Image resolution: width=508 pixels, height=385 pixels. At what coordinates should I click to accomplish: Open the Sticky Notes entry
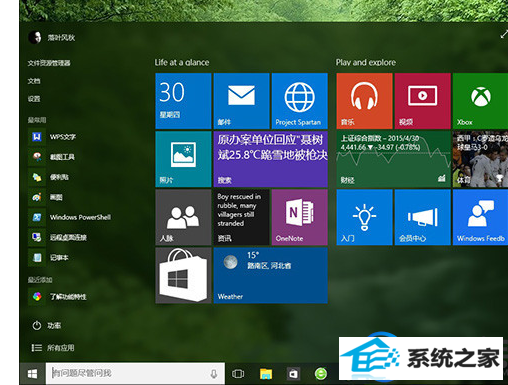(x=49, y=177)
